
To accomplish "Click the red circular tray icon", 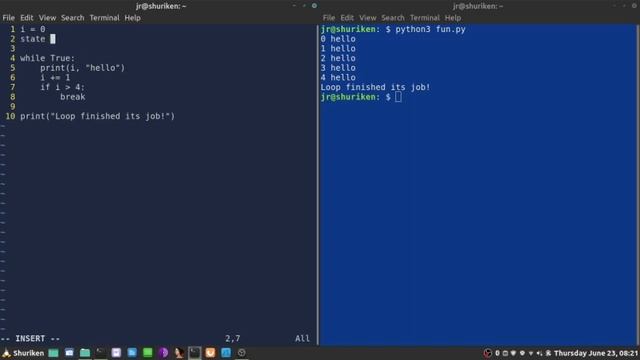I will [x=487, y=353].
